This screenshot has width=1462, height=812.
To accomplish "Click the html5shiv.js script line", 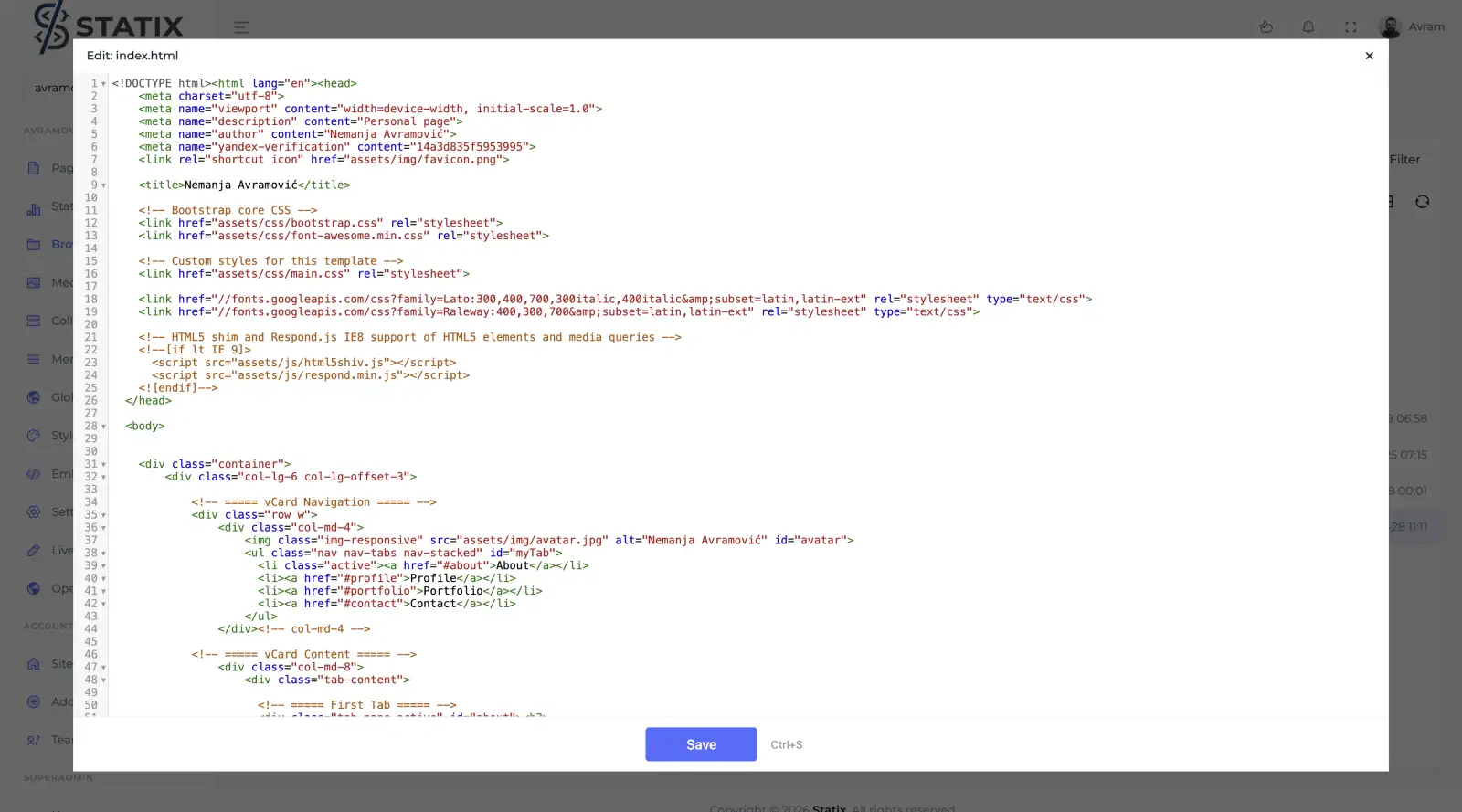I will click(304, 363).
